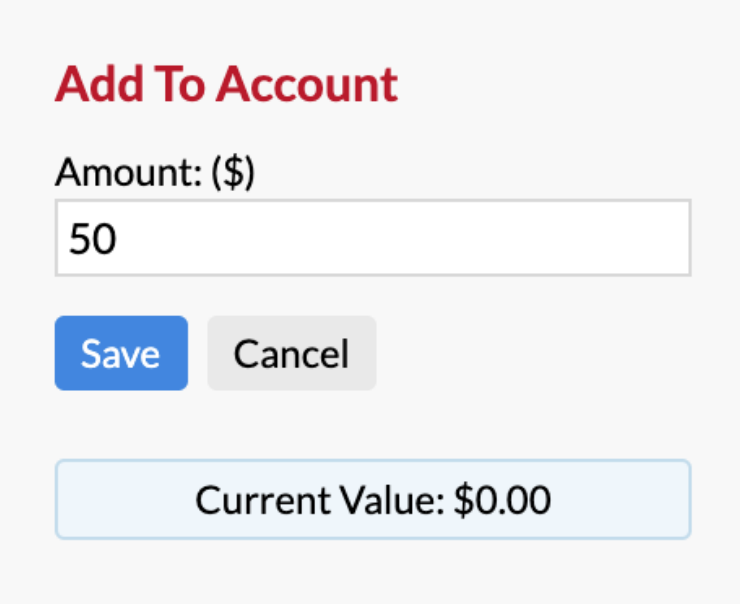Select the red 'Add To Account' title
The image size is (740, 604).
tap(226, 84)
